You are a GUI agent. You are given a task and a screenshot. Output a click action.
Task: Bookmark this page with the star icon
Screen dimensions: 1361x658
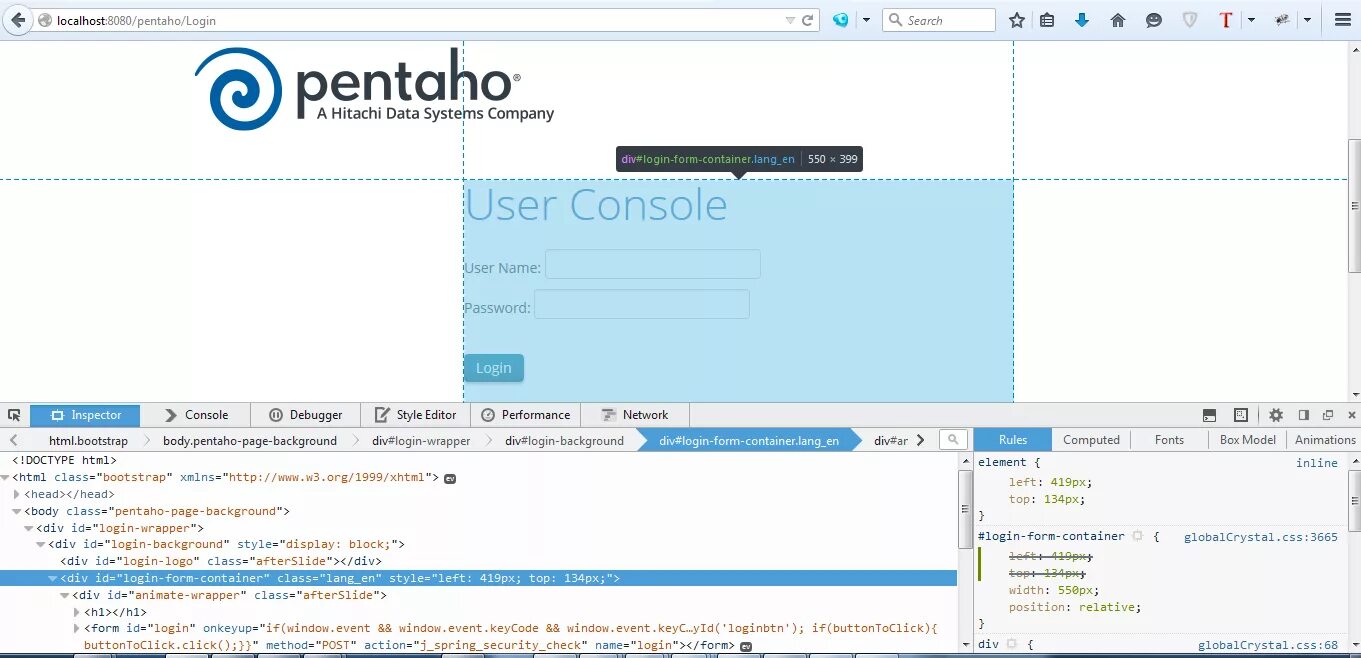pos(1017,20)
